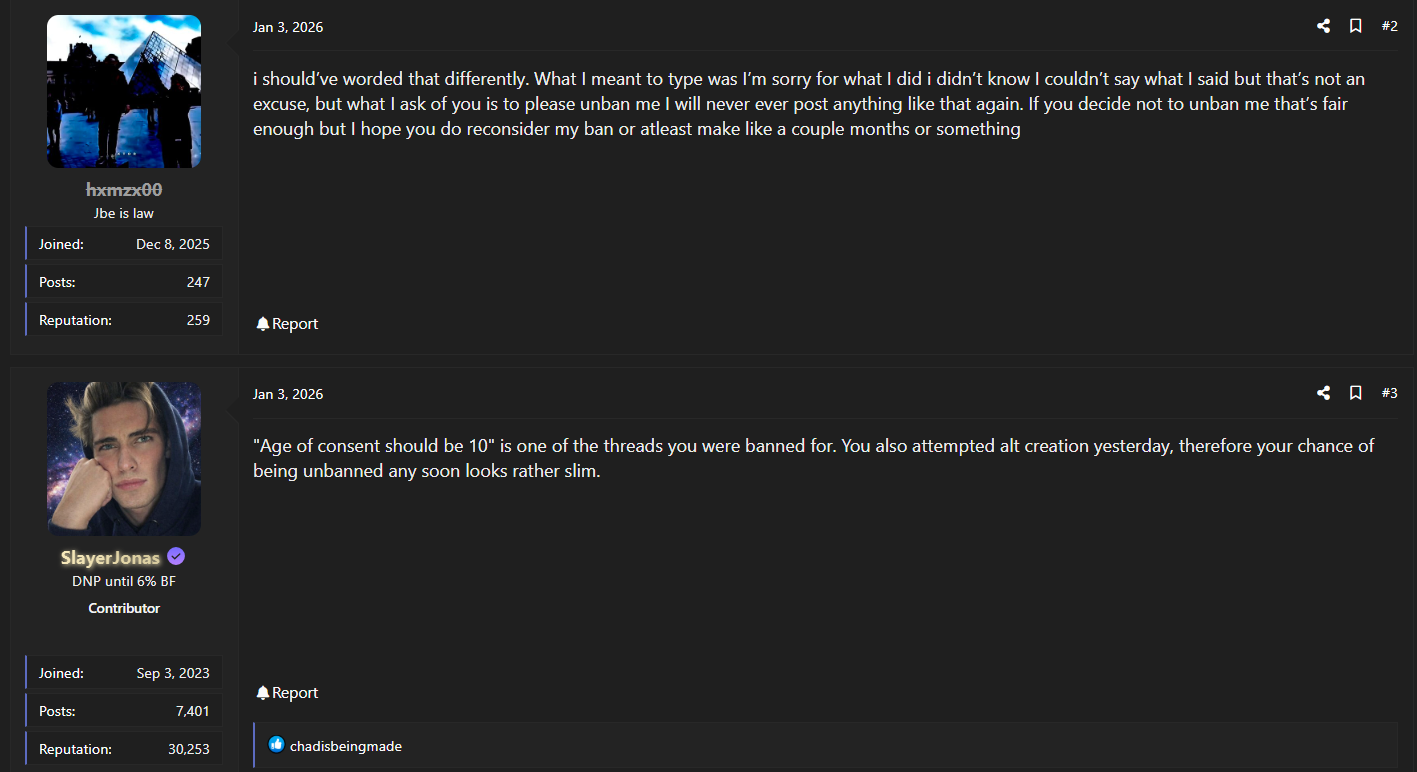The image size is (1417, 772).
Task: Click the bell icon to report SlayerJonas's post
Action: (263, 693)
